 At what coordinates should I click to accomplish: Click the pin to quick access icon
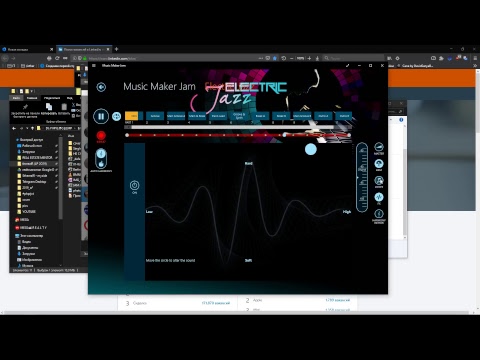(x=25, y=107)
